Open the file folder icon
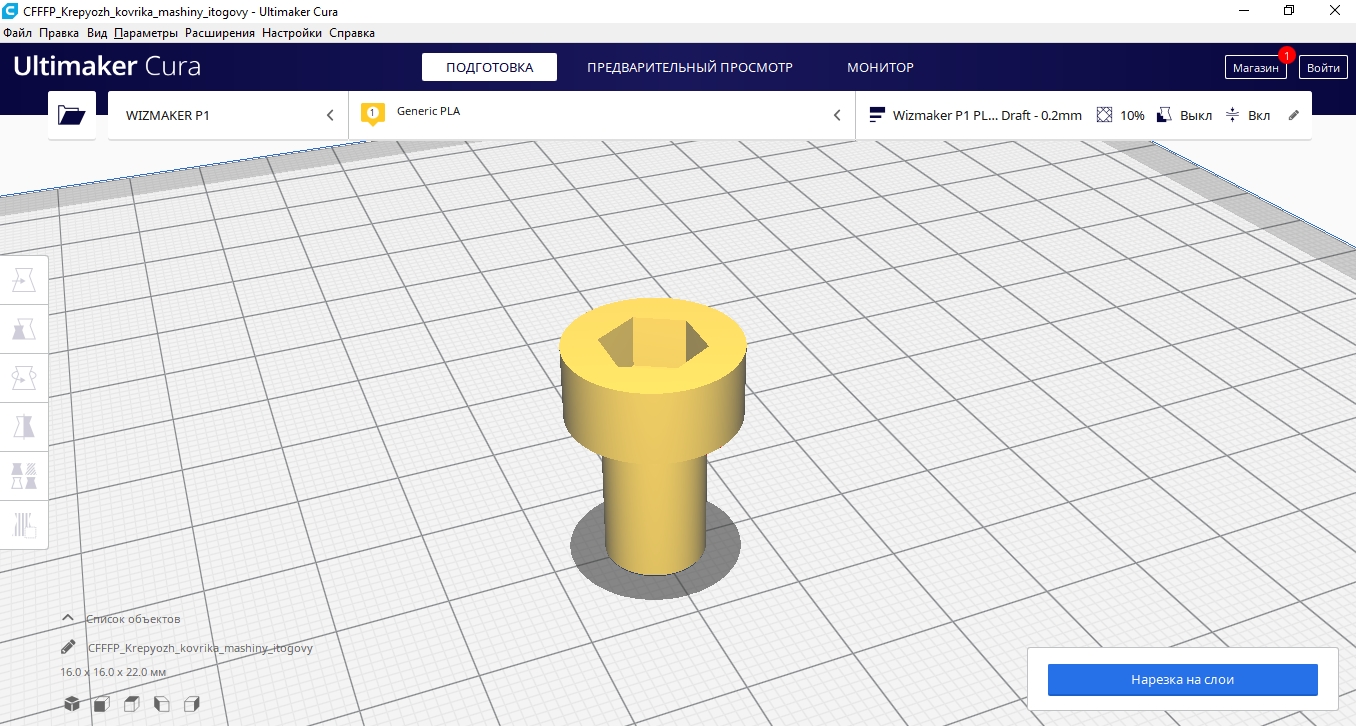Viewport: 1356px width, 726px height. [x=72, y=115]
